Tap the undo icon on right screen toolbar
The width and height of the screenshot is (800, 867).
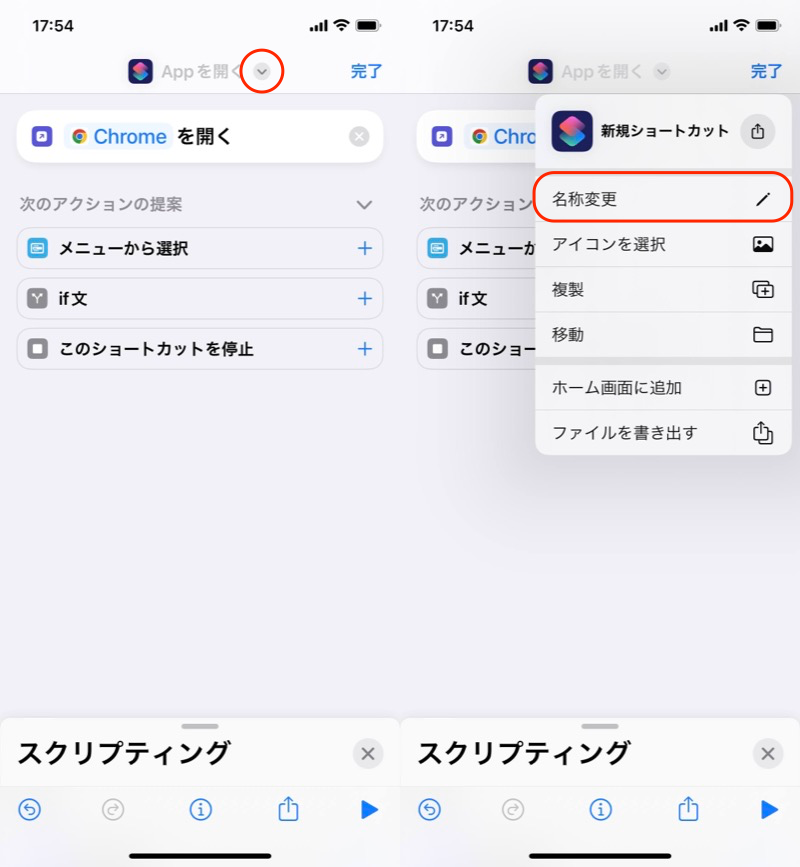(430, 809)
